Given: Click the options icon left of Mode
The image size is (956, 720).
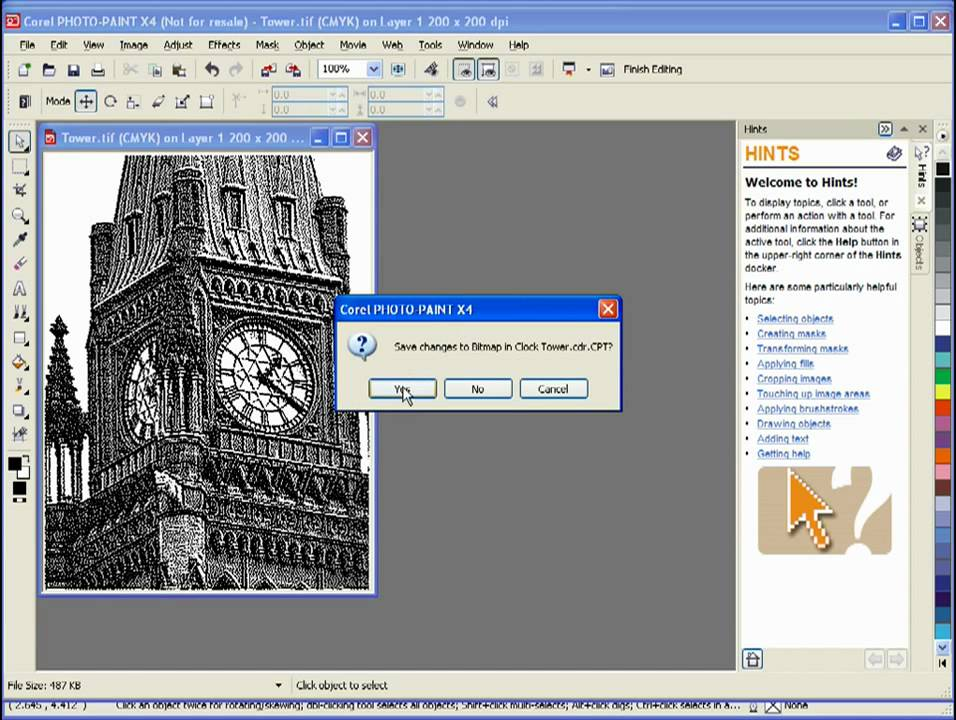Looking at the screenshot, I should coord(24,102).
